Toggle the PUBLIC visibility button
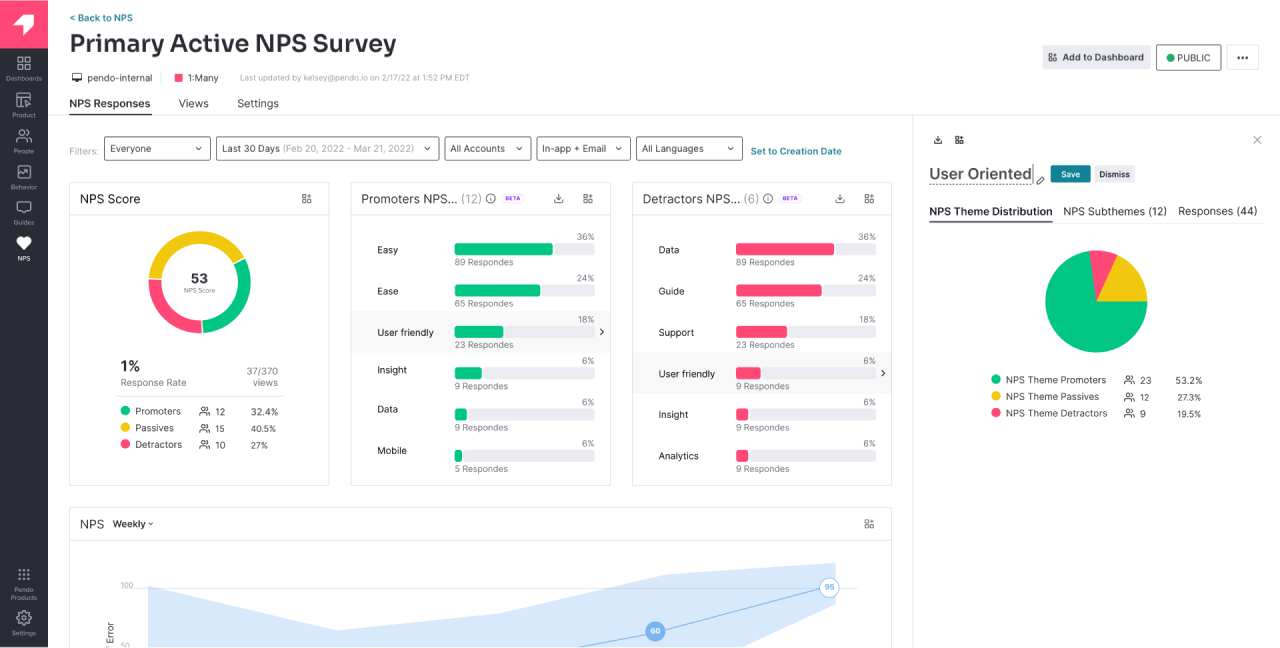1280x648 pixels. click(1188, 58)
